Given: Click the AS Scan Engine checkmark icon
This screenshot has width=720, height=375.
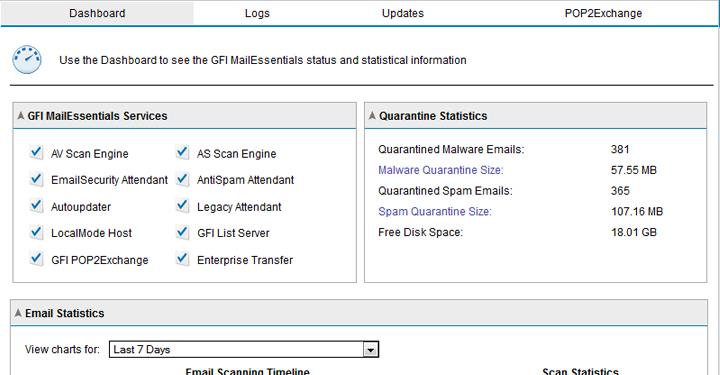Looking at the screenshot, I should (182, 152).
